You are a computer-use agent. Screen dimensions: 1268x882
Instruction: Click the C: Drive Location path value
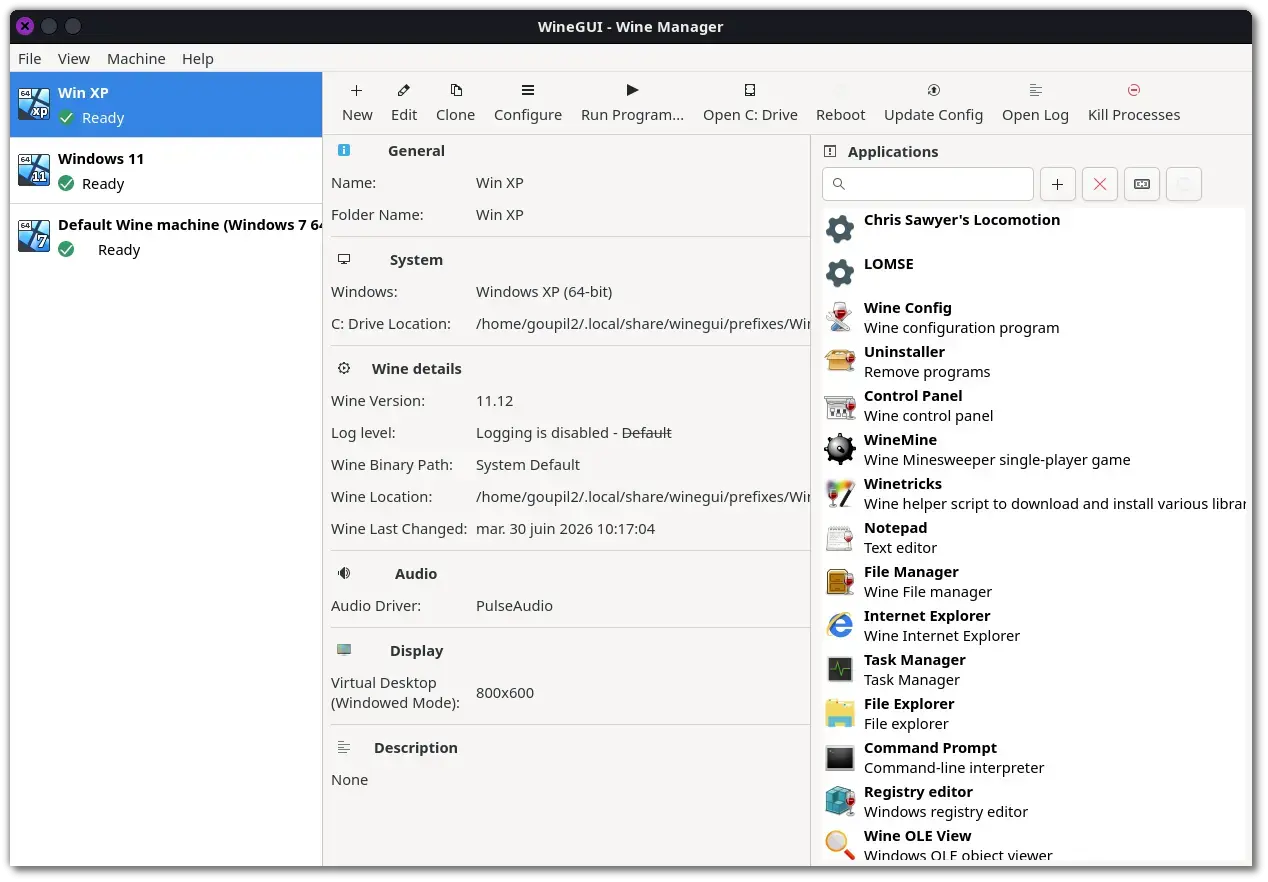pyautogui.click(x=643, y=324)
